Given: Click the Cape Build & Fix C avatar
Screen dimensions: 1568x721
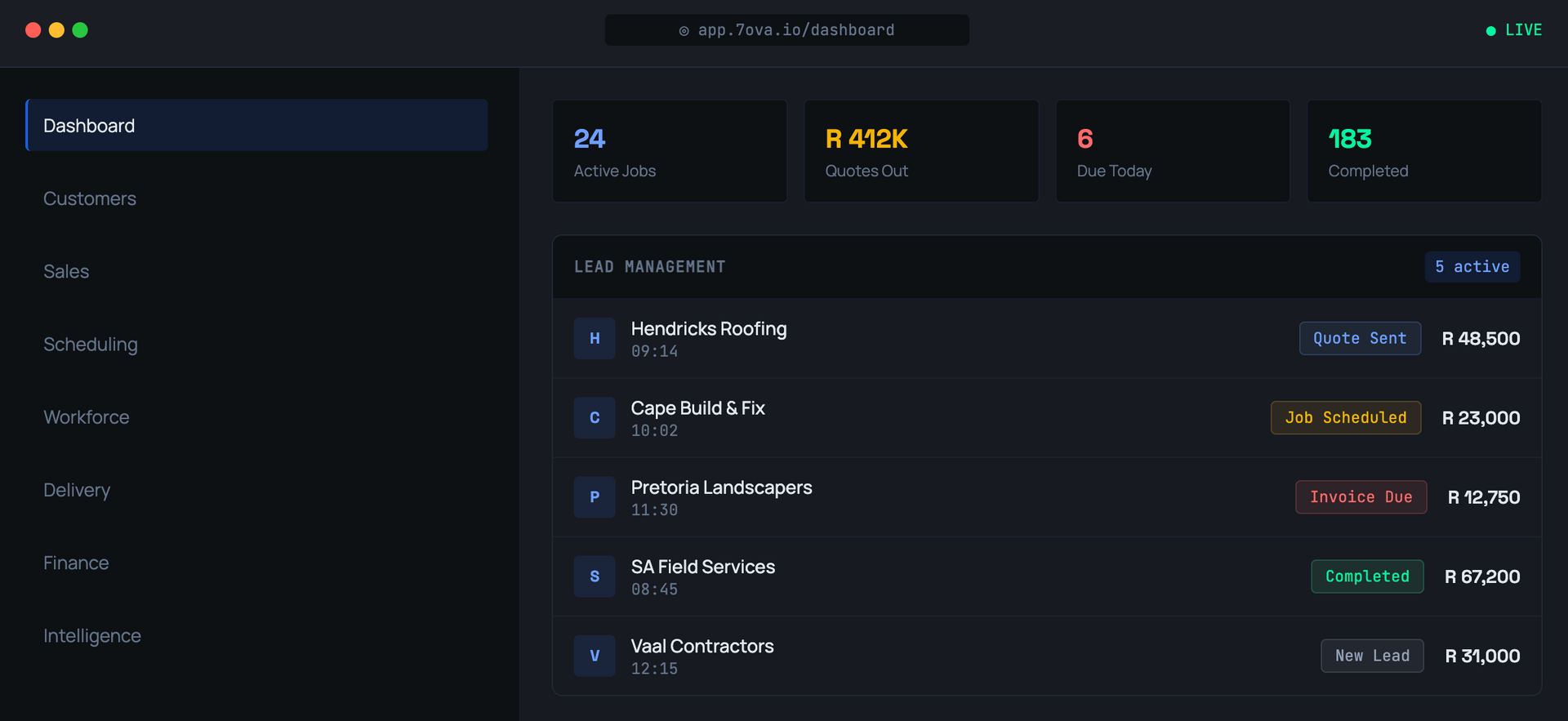Looking at the screenshot, I should (x=595, y=417).
